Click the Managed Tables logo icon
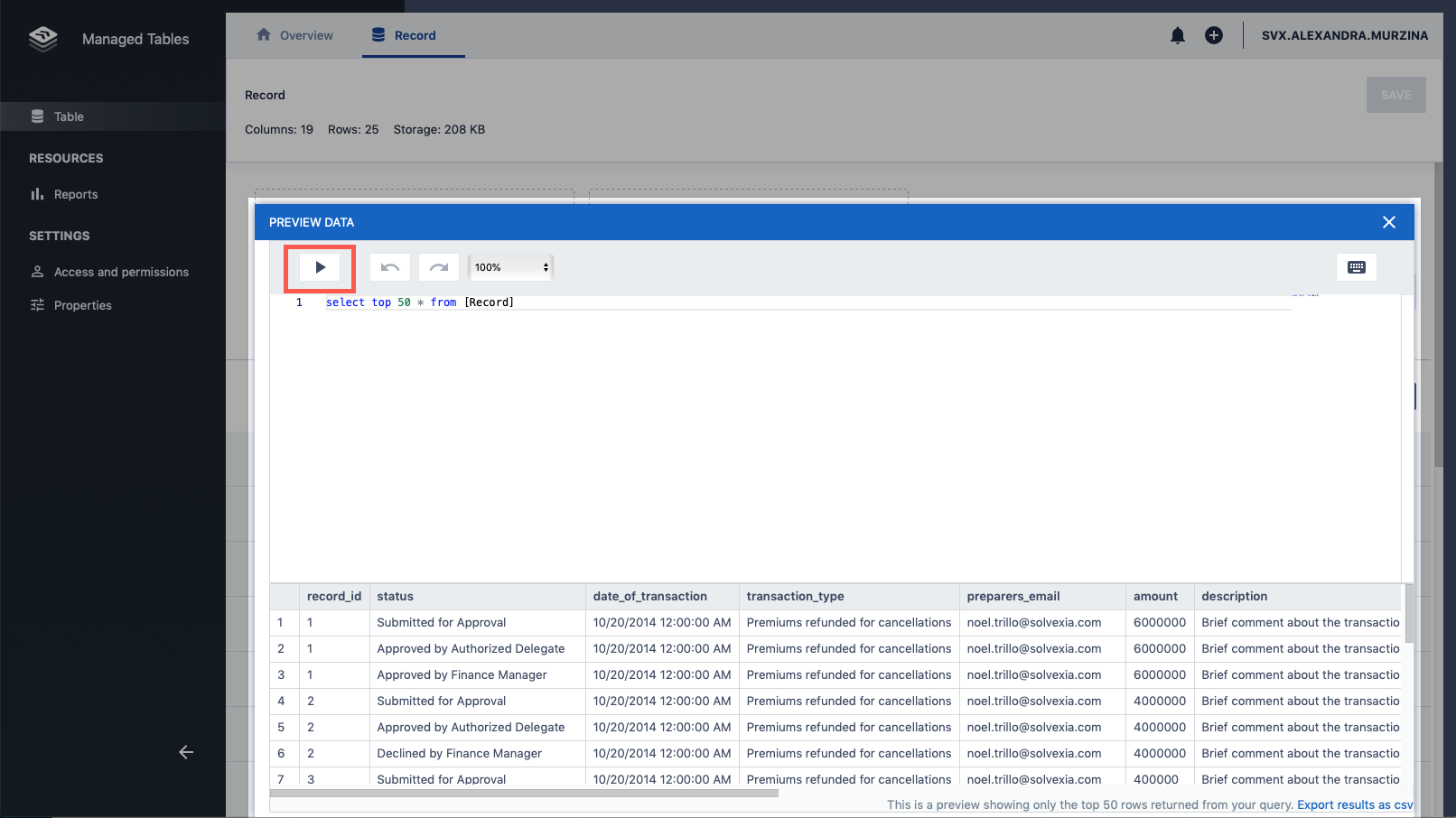 point(43,39)
